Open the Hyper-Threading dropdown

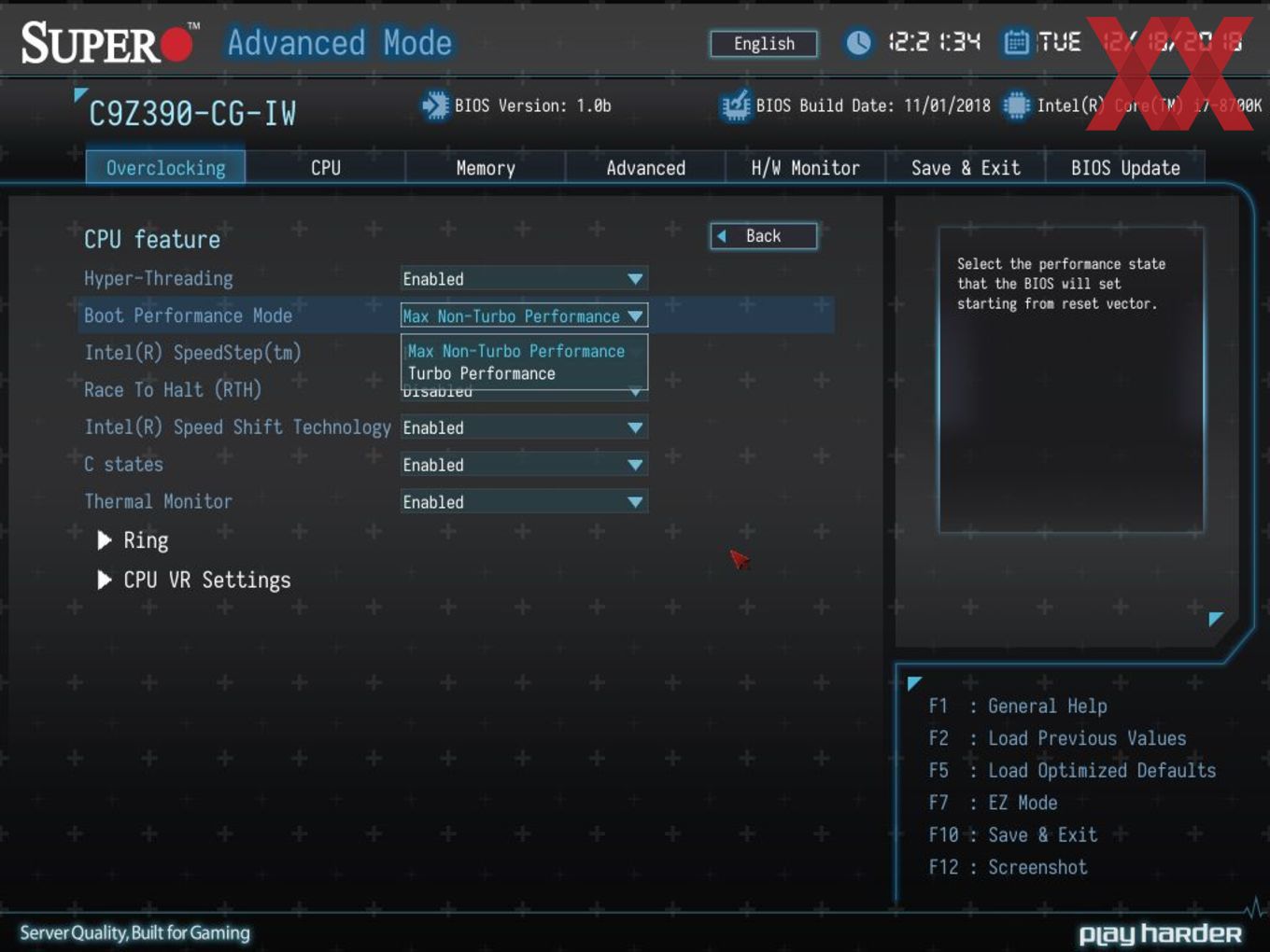tap(524, 279)
